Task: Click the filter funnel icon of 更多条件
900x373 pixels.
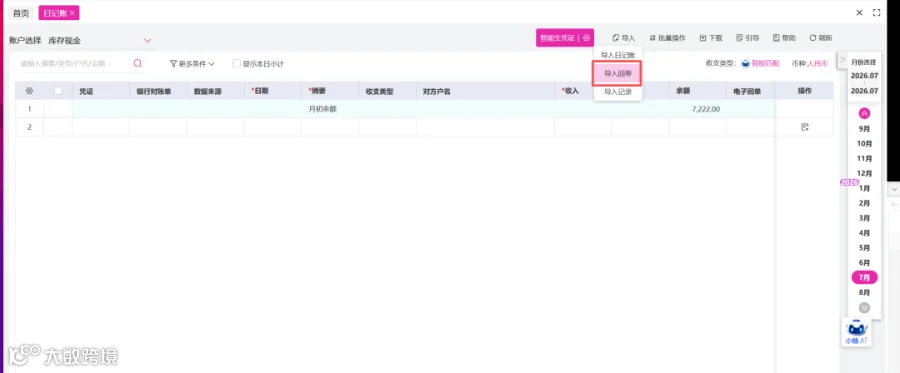Action: [x=173, y=64]
